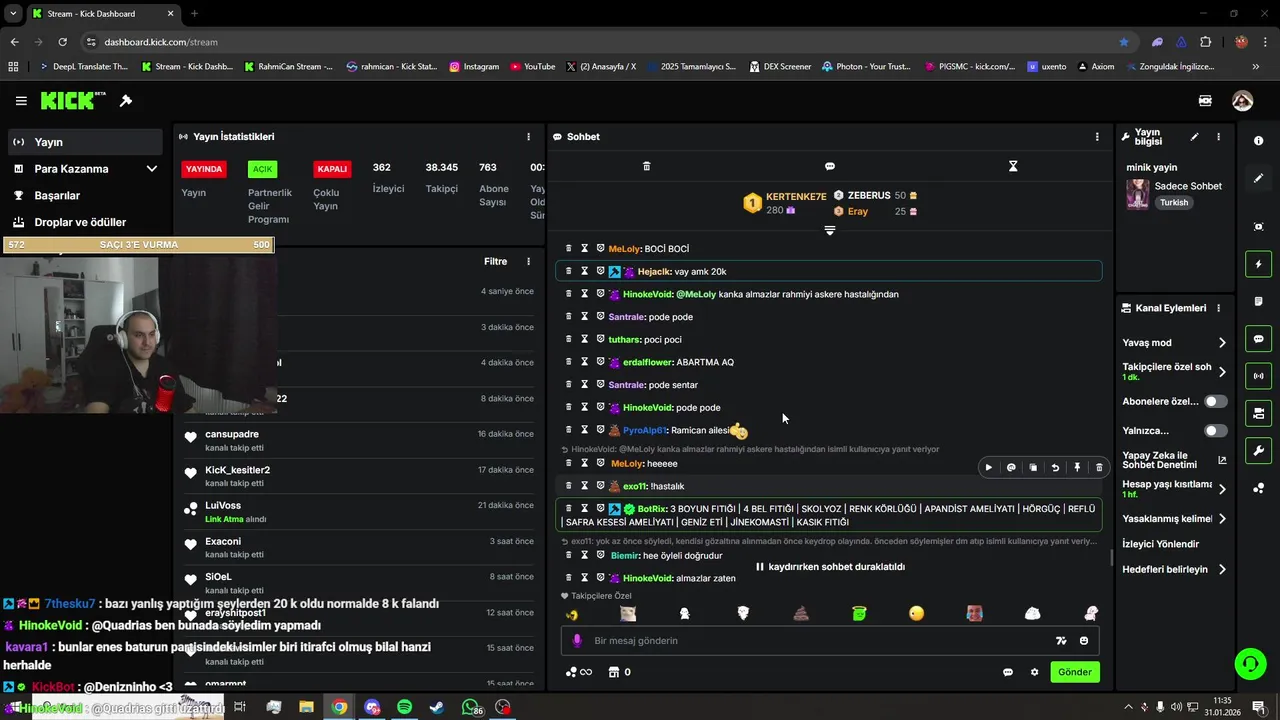The image size is (1280, 720).
Task: Click the screen capture icon in right sidebar
Action: click(1259, 227)
